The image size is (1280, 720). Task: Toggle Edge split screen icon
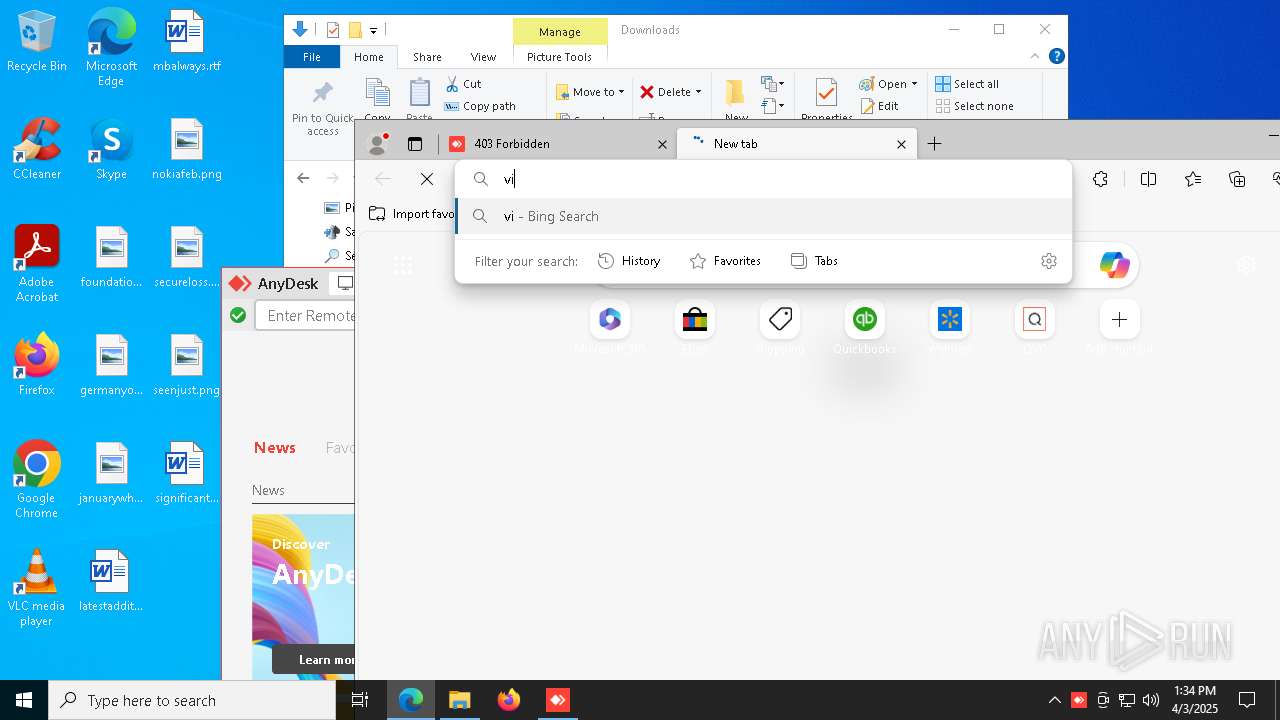click(x=1148, y=179)
